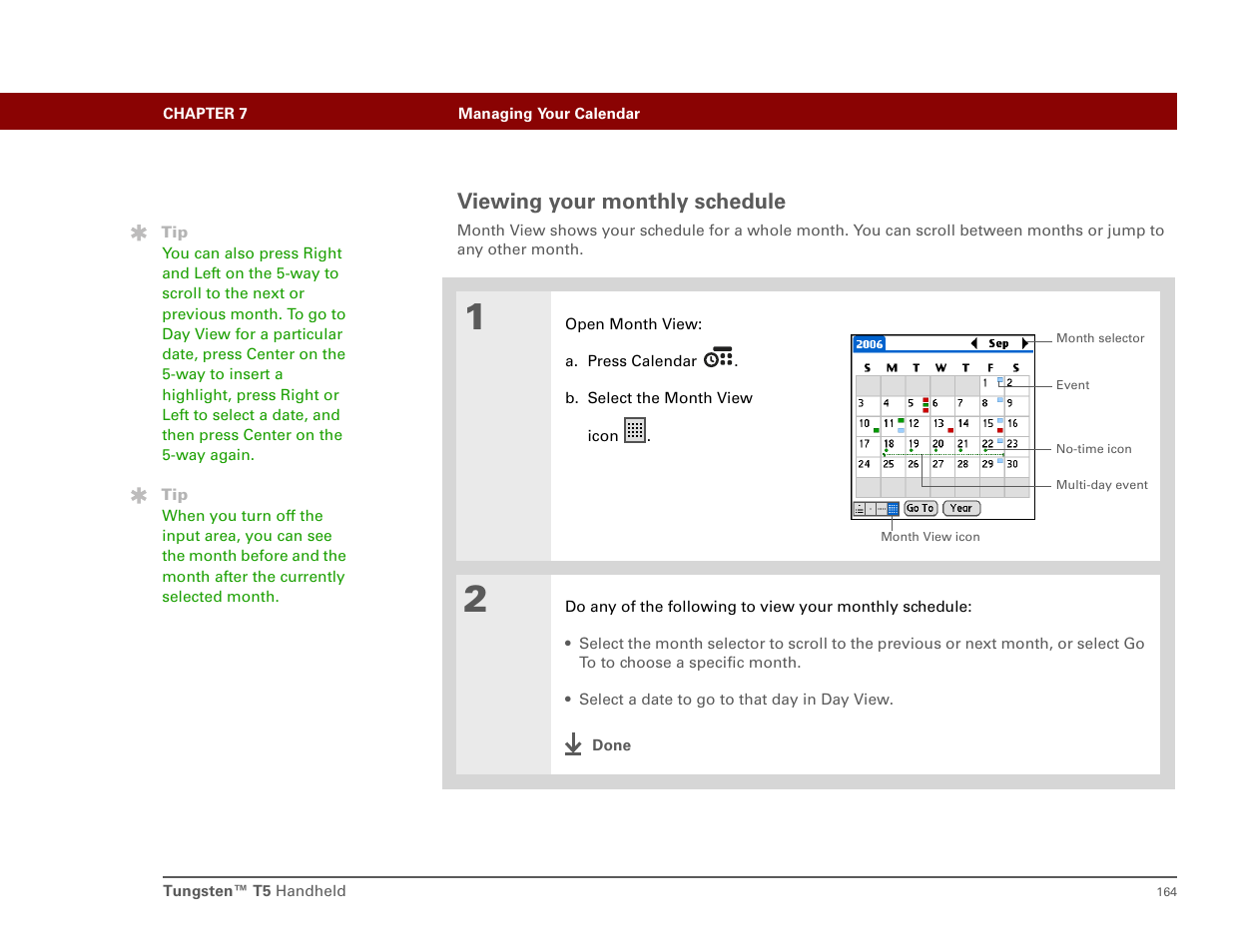The width and height of the screenshot is (1233, 952).
Task: Click the 'Month View icon' caption
Action: 930,537
